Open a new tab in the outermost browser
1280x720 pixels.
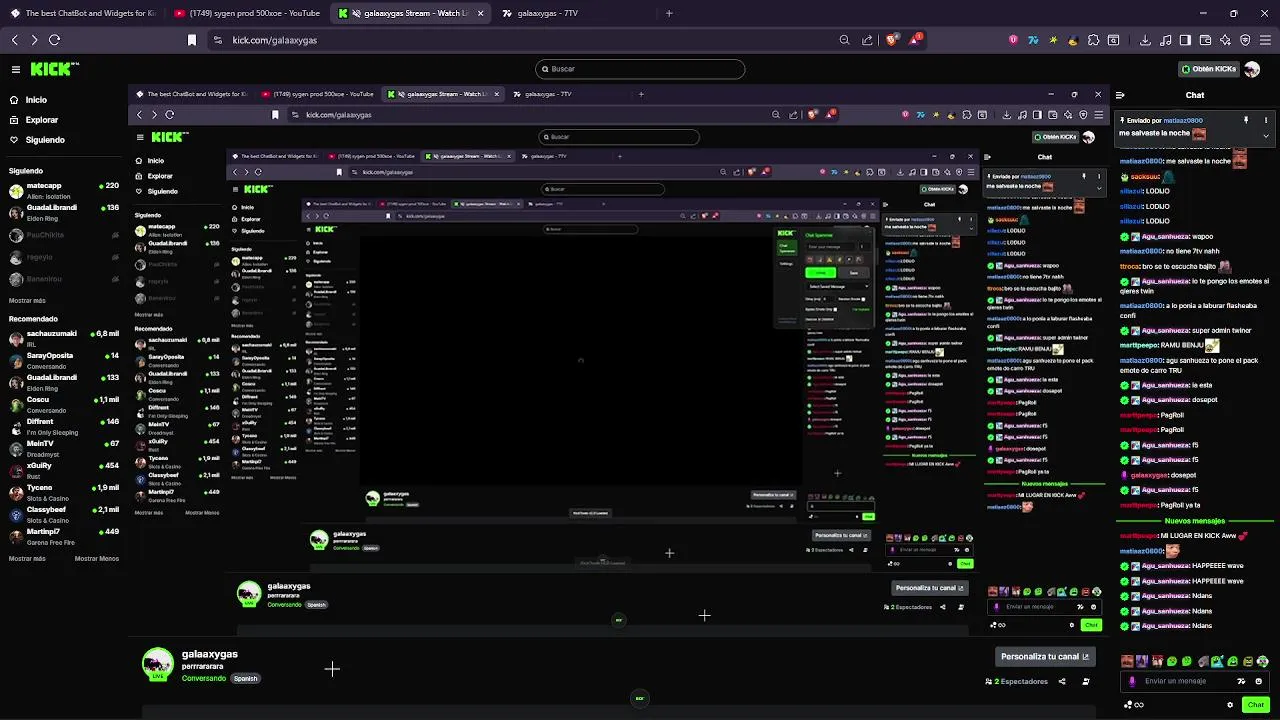[x=669, y=13]
